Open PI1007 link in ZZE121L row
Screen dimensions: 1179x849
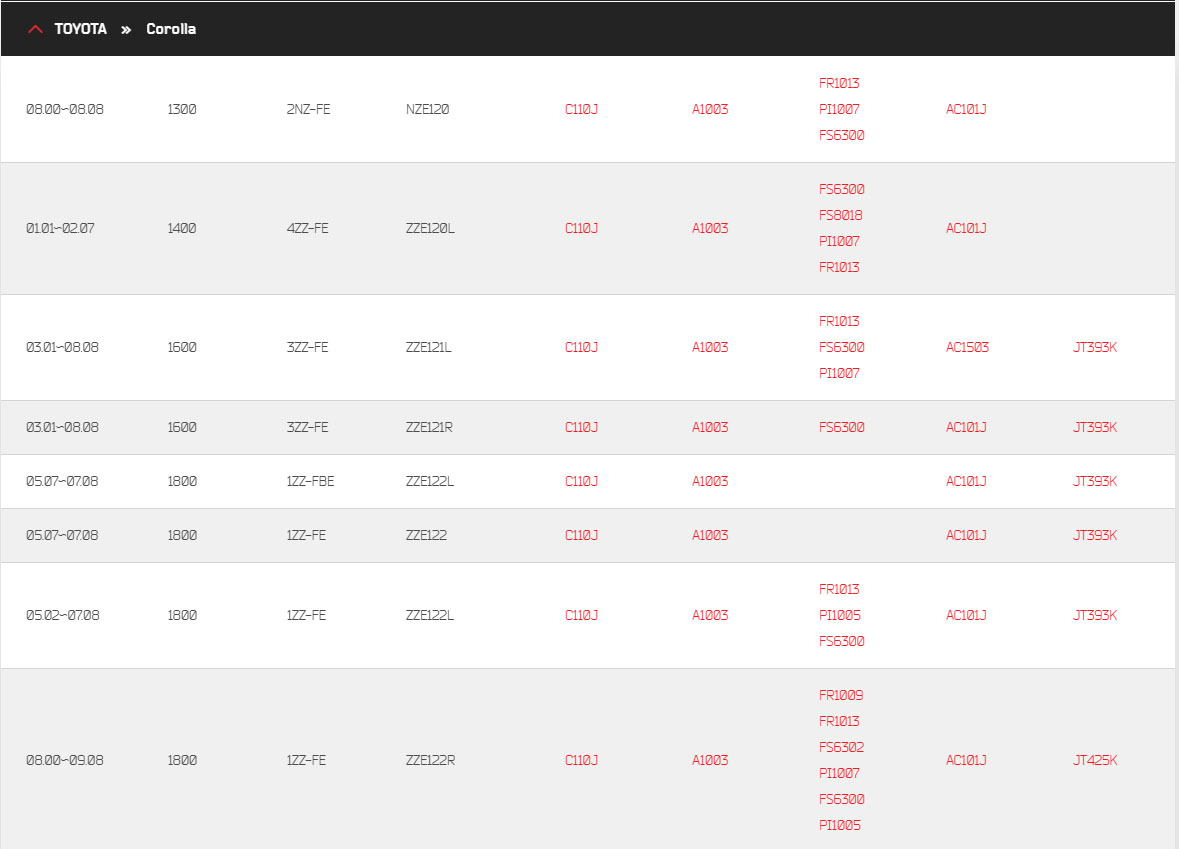click(x=839, y=374)
